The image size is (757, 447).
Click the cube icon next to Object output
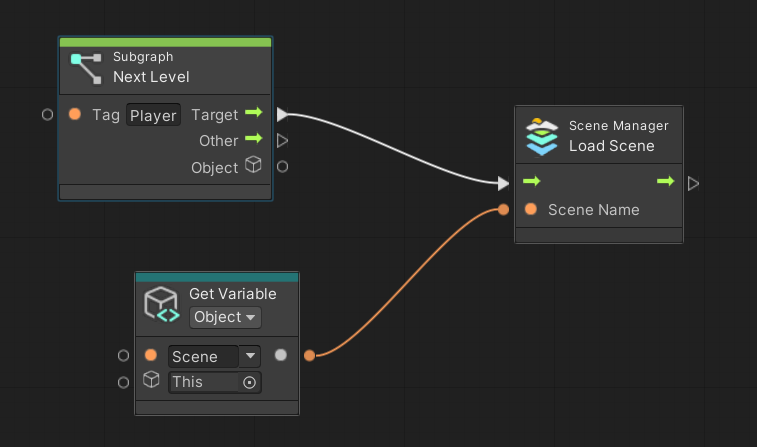pos(253,165)
